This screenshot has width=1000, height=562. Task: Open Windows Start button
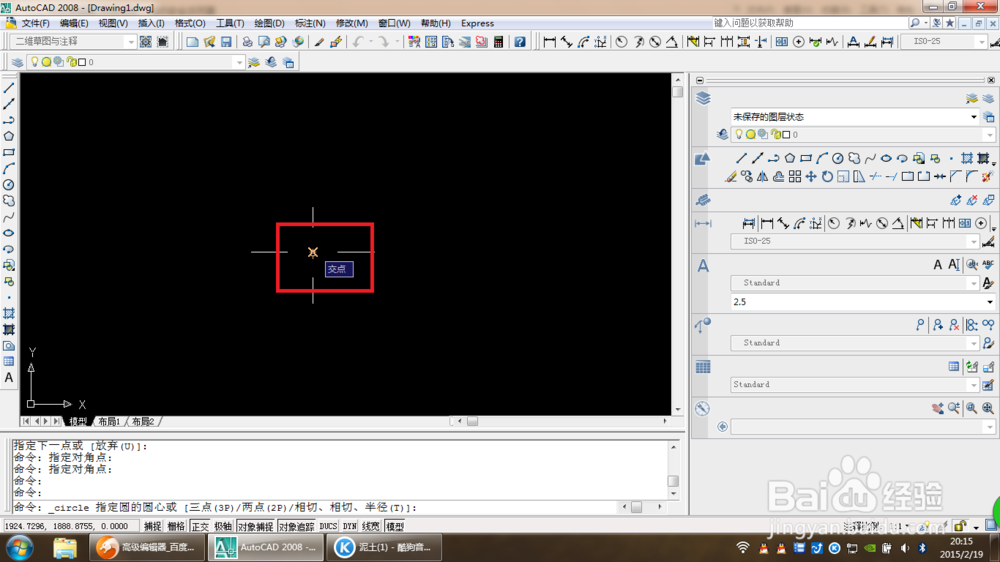[x=20, y=547]
